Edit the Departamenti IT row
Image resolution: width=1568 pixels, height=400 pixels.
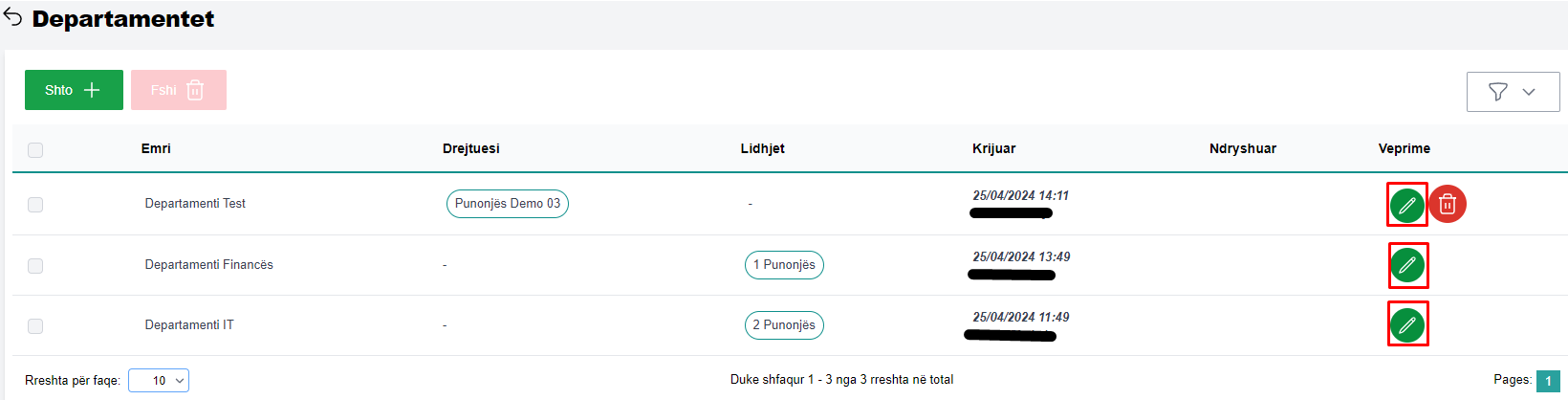(1407, 325)
